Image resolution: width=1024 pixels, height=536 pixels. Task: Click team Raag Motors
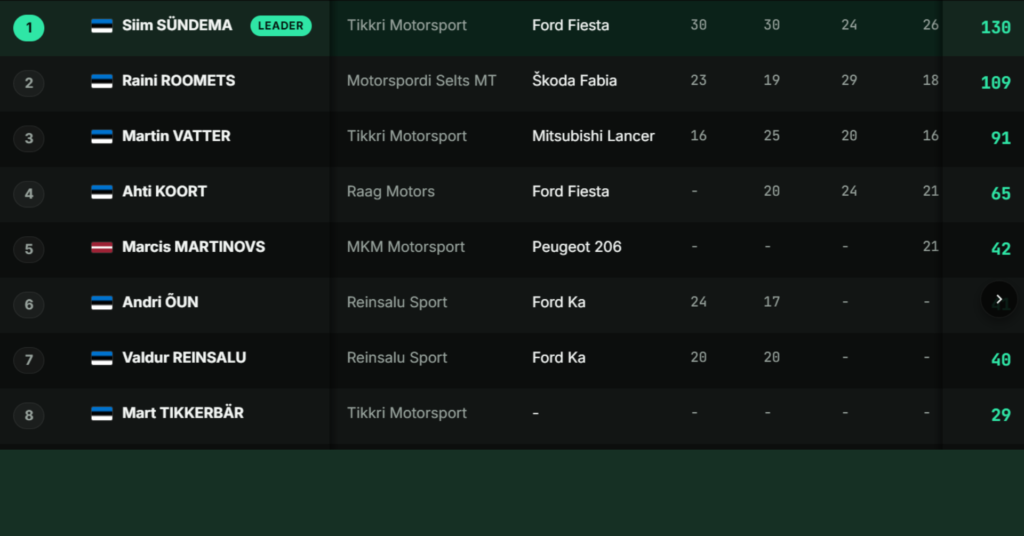click(391, 191)
